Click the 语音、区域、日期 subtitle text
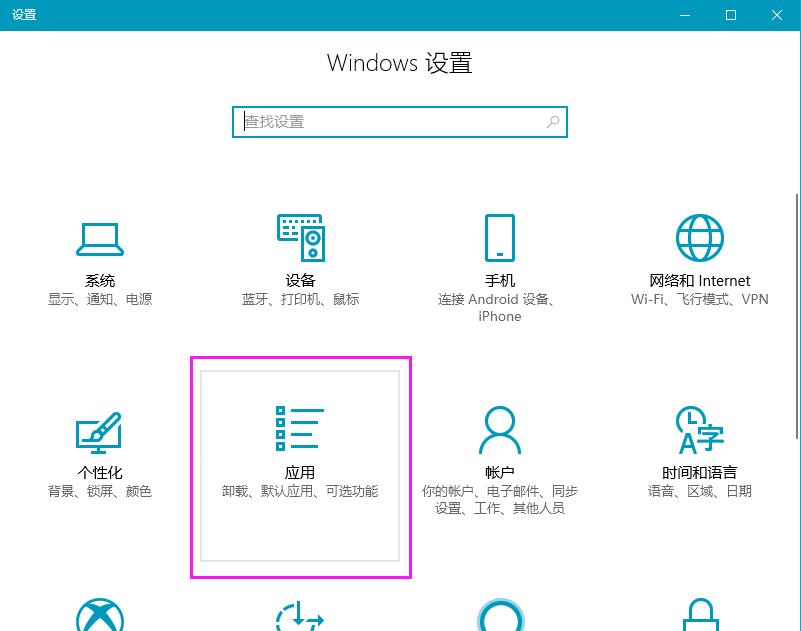Screen dimensions: 801x631 click(x=698, y=491)
